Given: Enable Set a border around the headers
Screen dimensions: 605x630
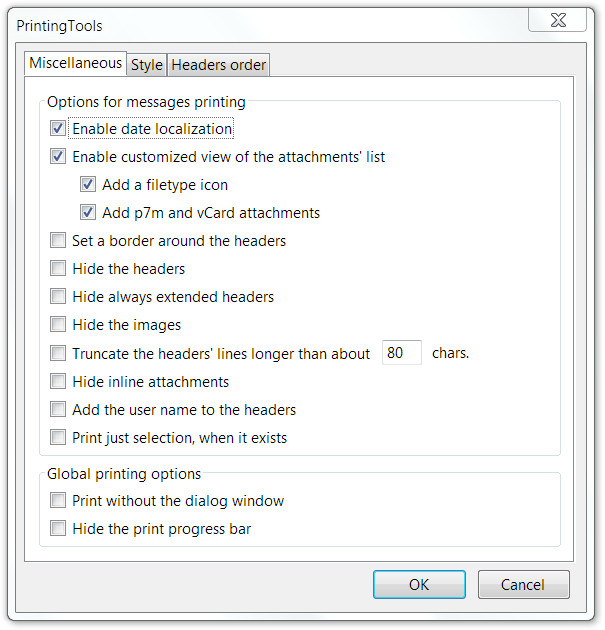Looking at the screenshot, I should (x=58, y=240).
